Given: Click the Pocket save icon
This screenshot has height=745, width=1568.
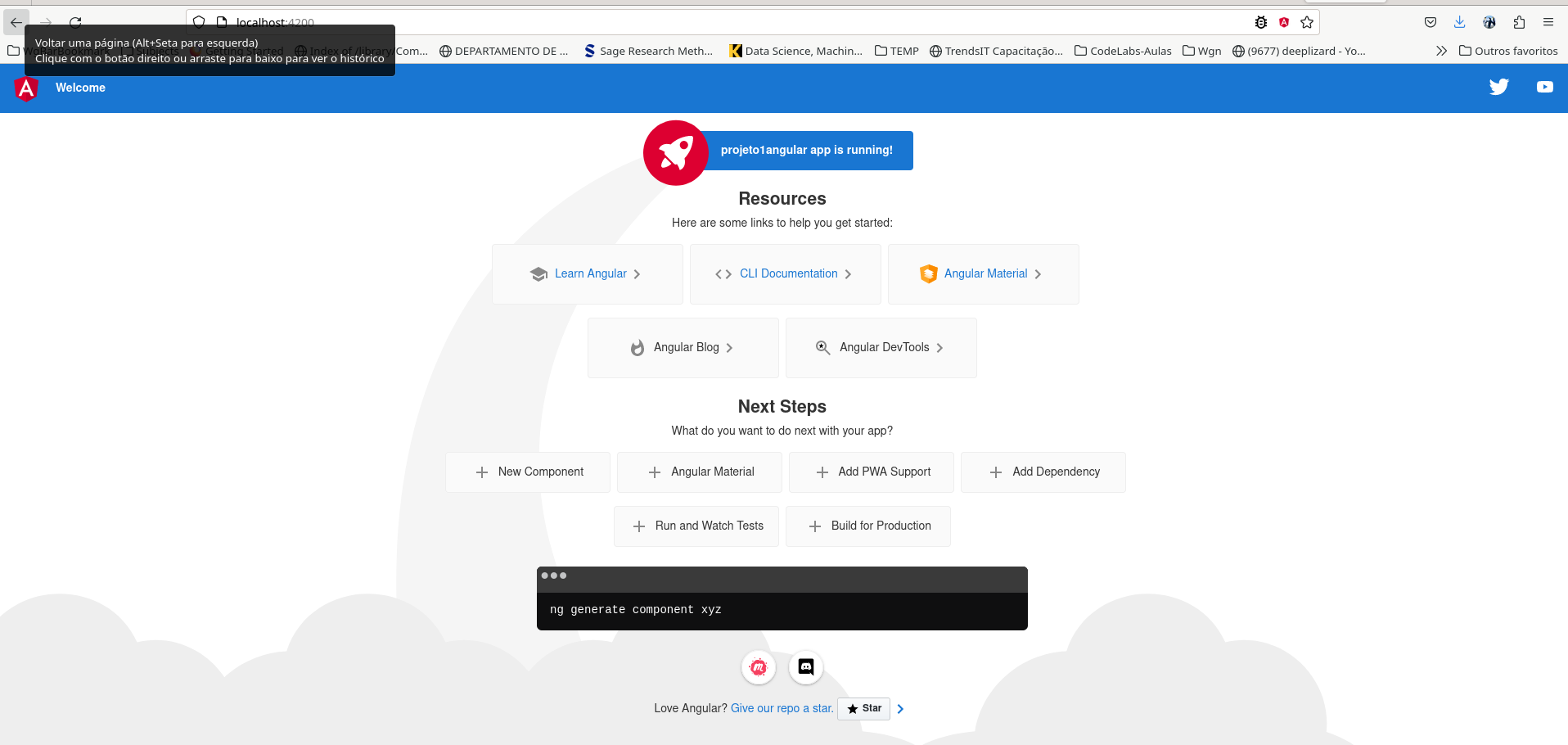Looking at the screenshot, I should click(x=1431, y=22).
